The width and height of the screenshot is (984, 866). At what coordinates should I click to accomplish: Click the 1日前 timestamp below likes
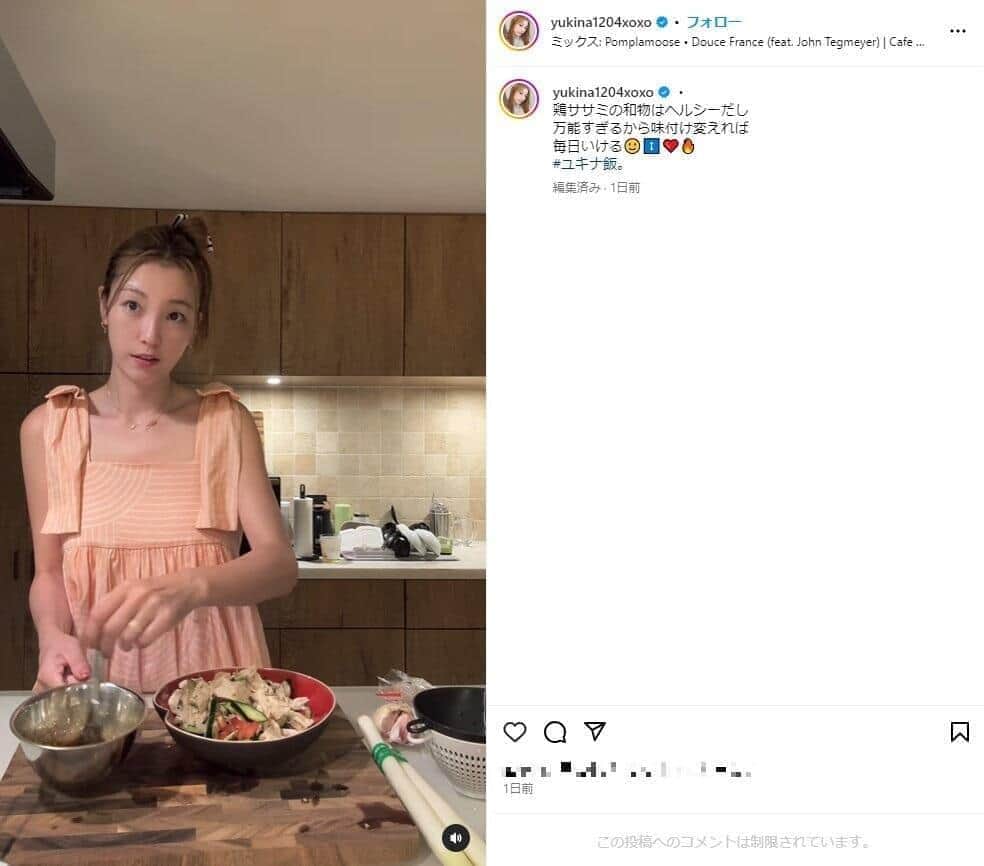[518, 789]
